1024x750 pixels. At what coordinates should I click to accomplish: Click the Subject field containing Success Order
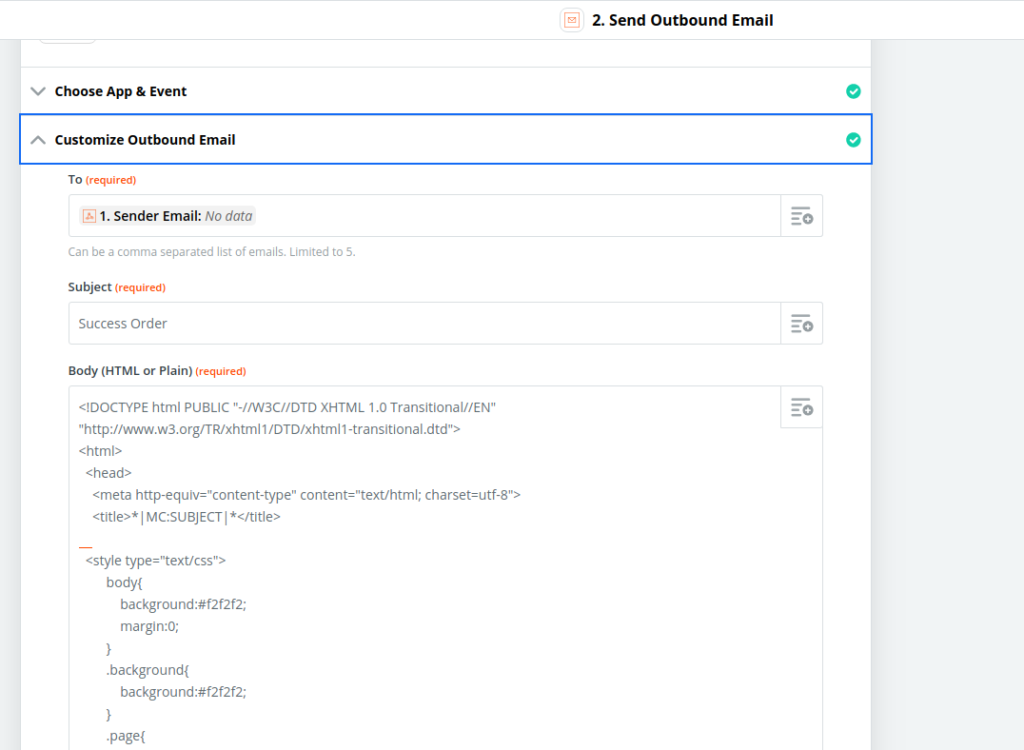click(x=424, y=323)
